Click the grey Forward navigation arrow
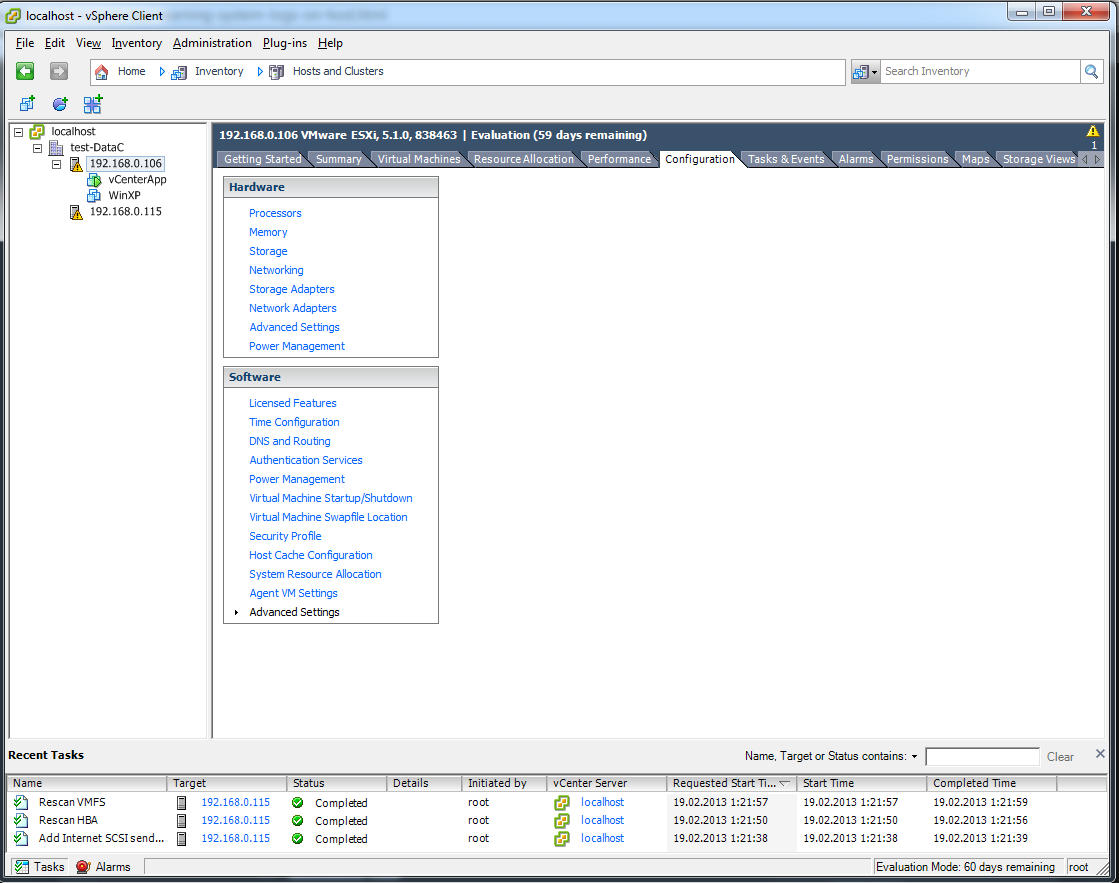The width and height of the screenshot is (1119, 883). pyautogui.click(x=59, y=71)
